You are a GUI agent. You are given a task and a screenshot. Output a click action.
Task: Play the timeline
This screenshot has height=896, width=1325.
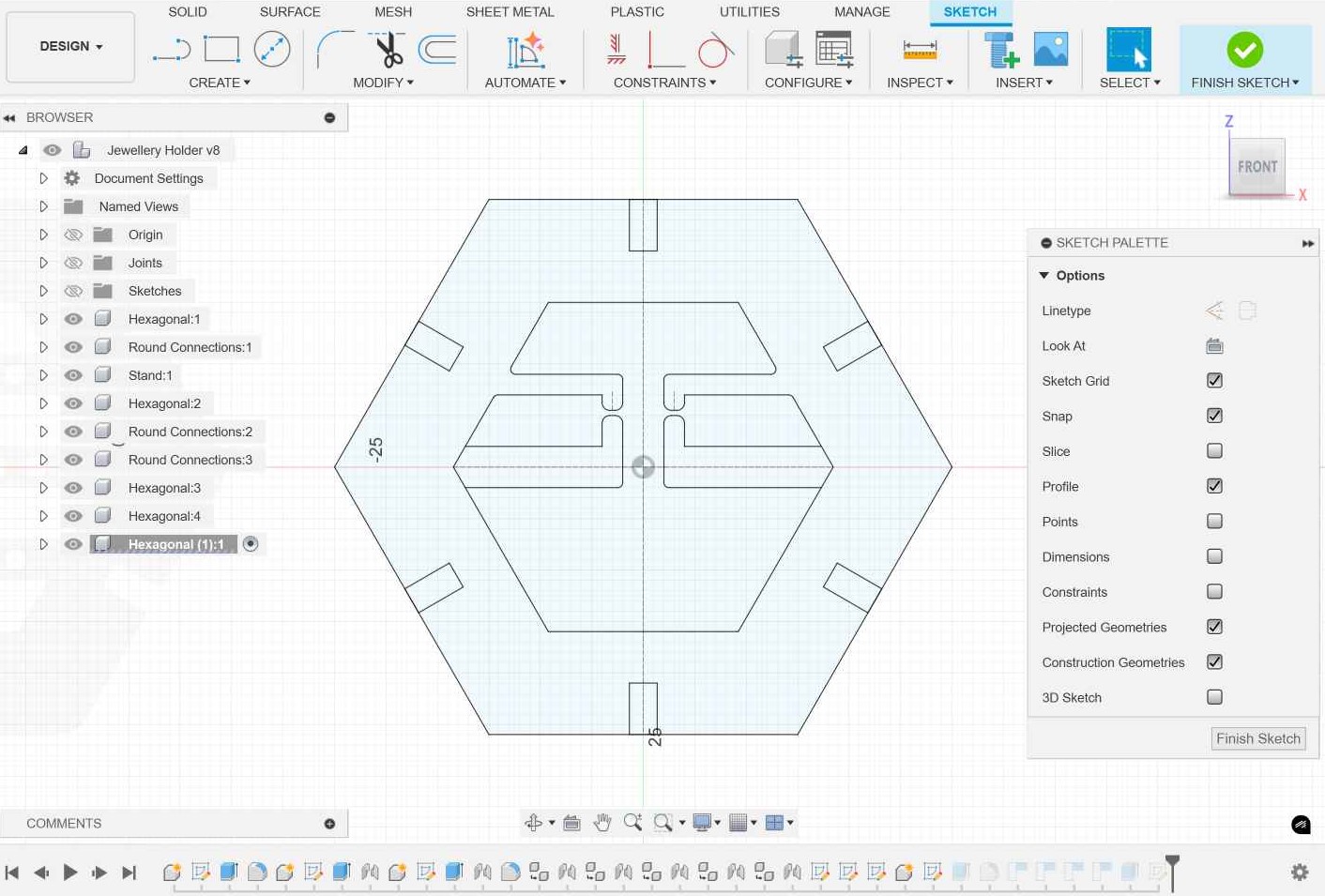point(70,873)
